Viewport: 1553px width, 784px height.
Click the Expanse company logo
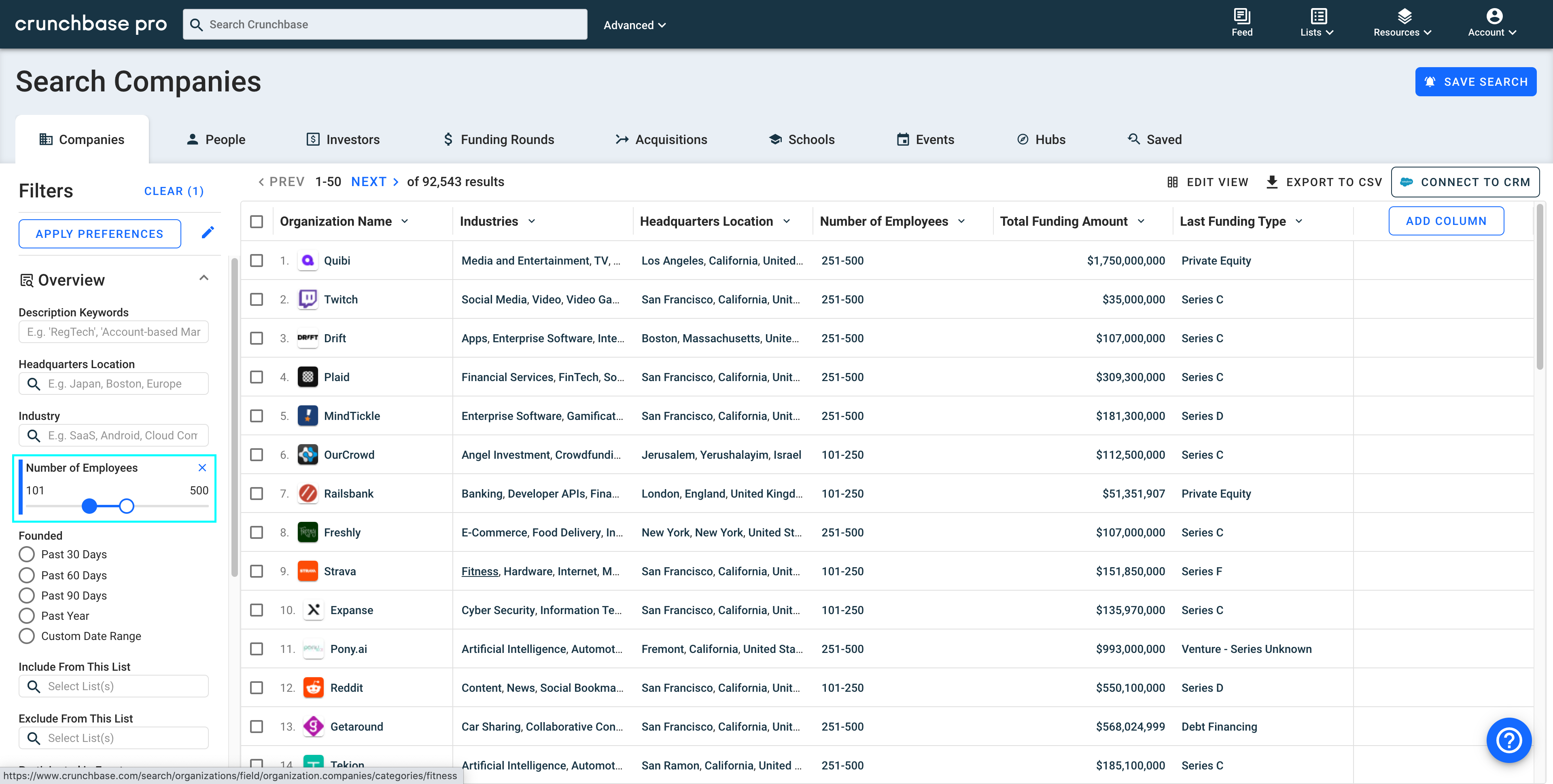coord(314,610)
